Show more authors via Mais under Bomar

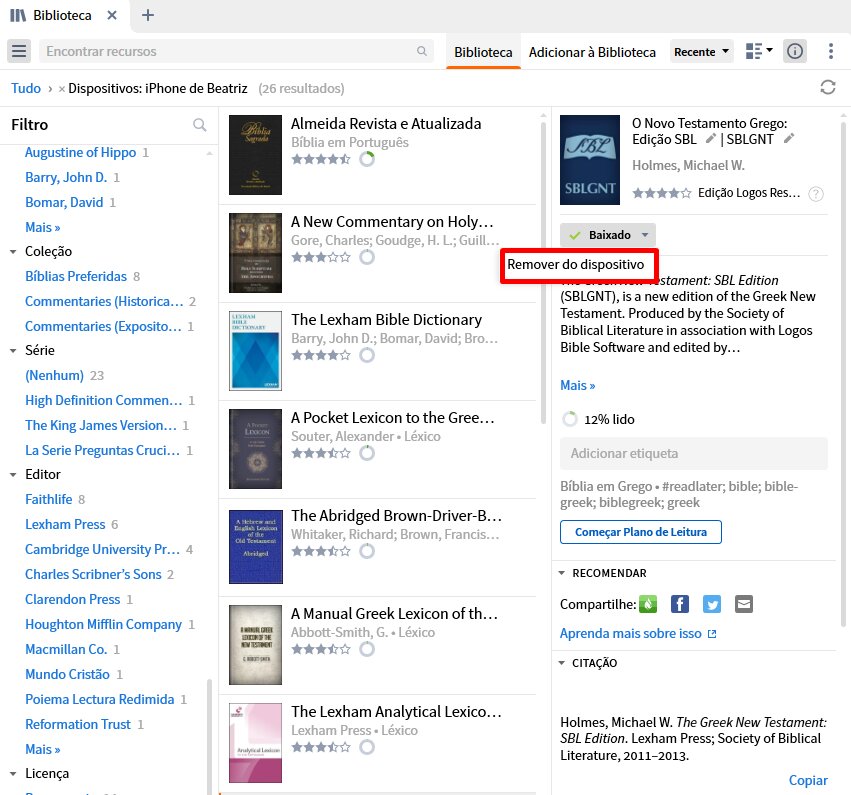tap(42, 227)
